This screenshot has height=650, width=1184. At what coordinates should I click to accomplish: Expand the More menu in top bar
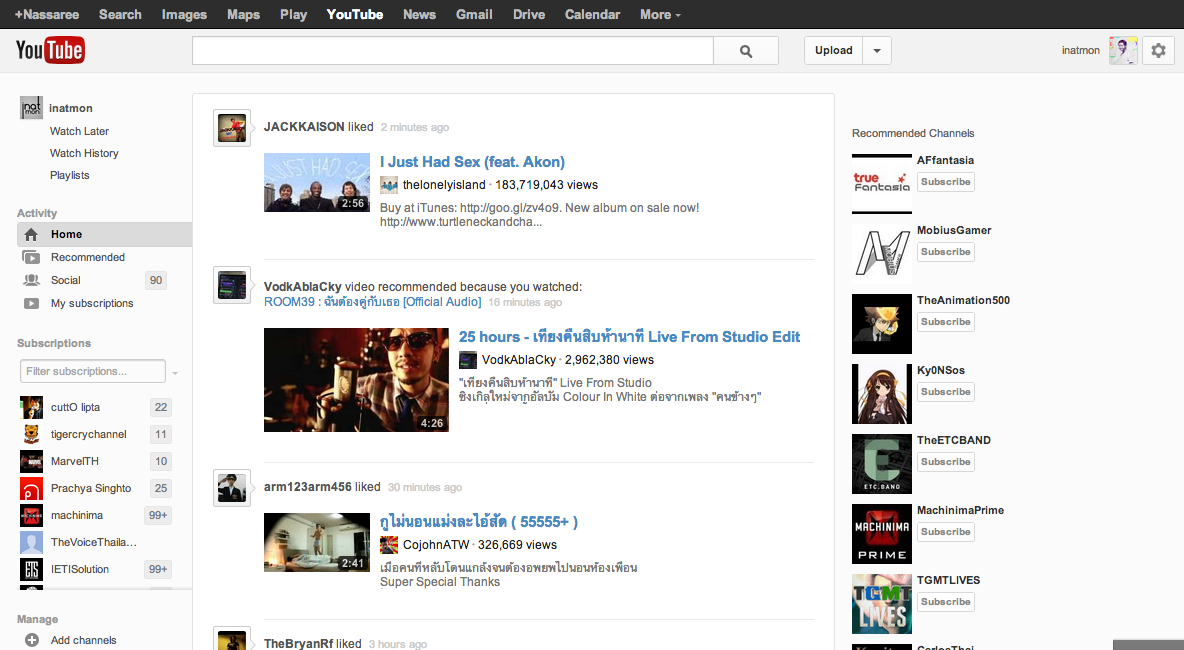(660, 14)
